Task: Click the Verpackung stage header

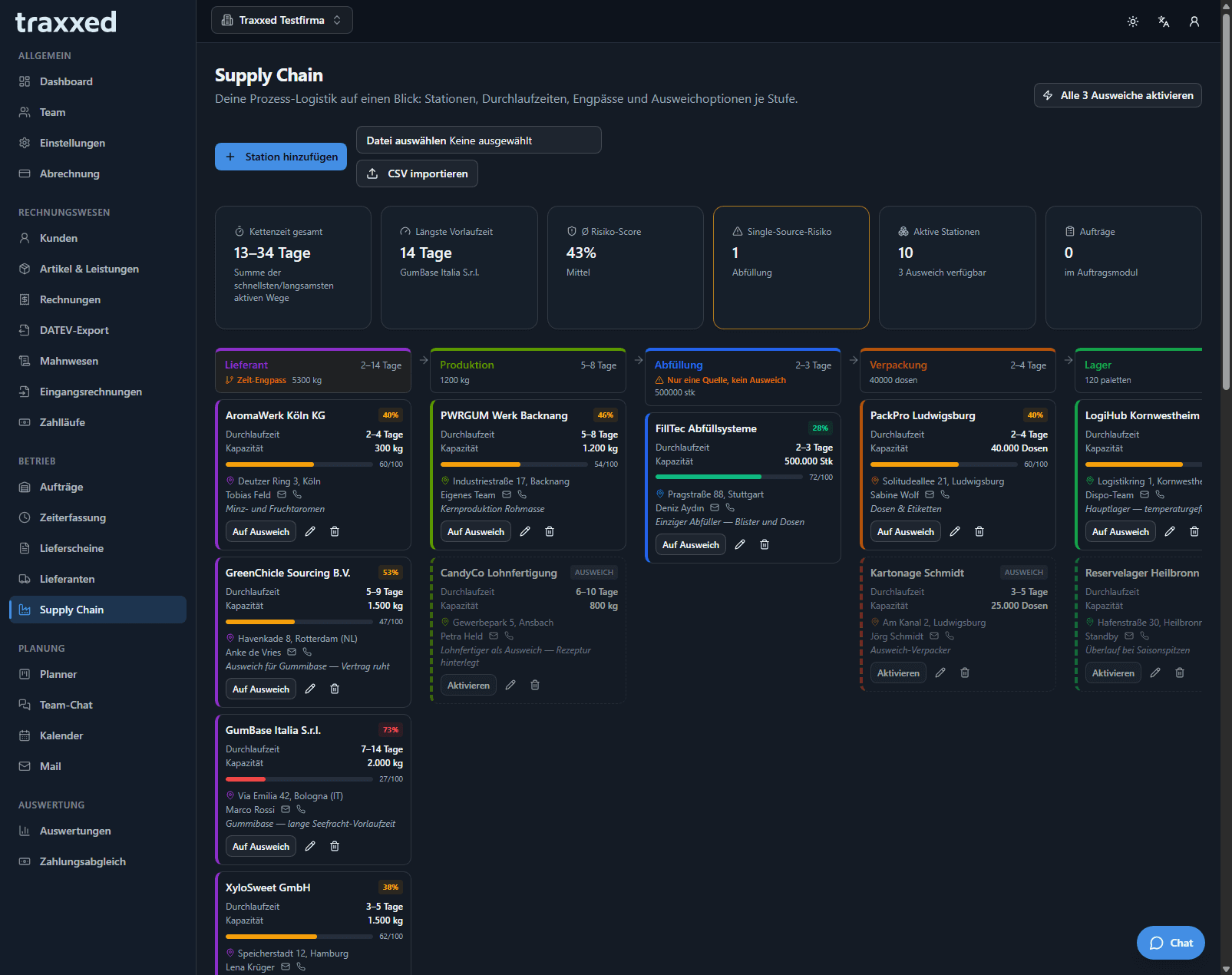Action: 958,371
